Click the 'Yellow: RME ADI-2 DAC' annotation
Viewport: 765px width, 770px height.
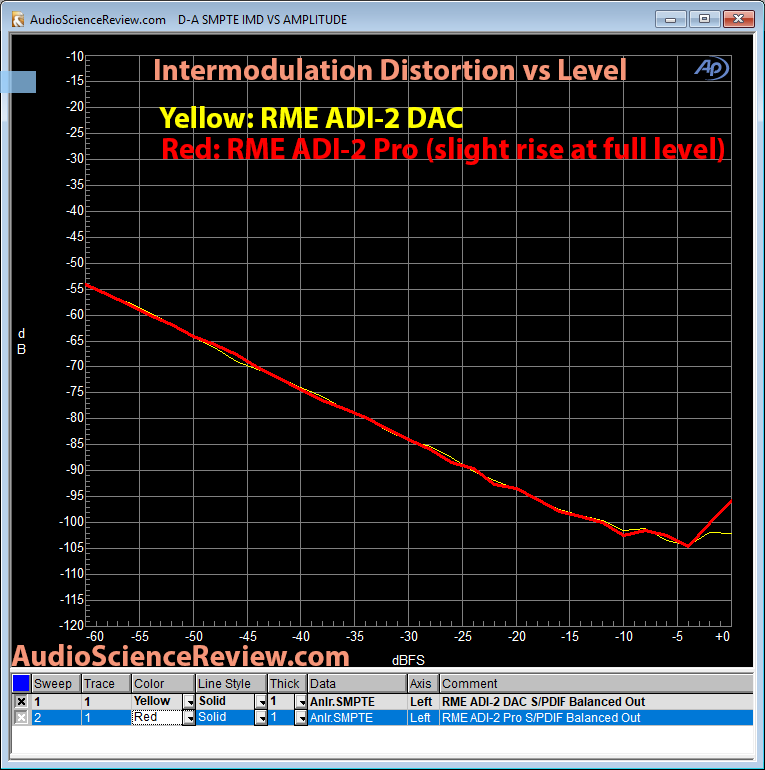311,118
